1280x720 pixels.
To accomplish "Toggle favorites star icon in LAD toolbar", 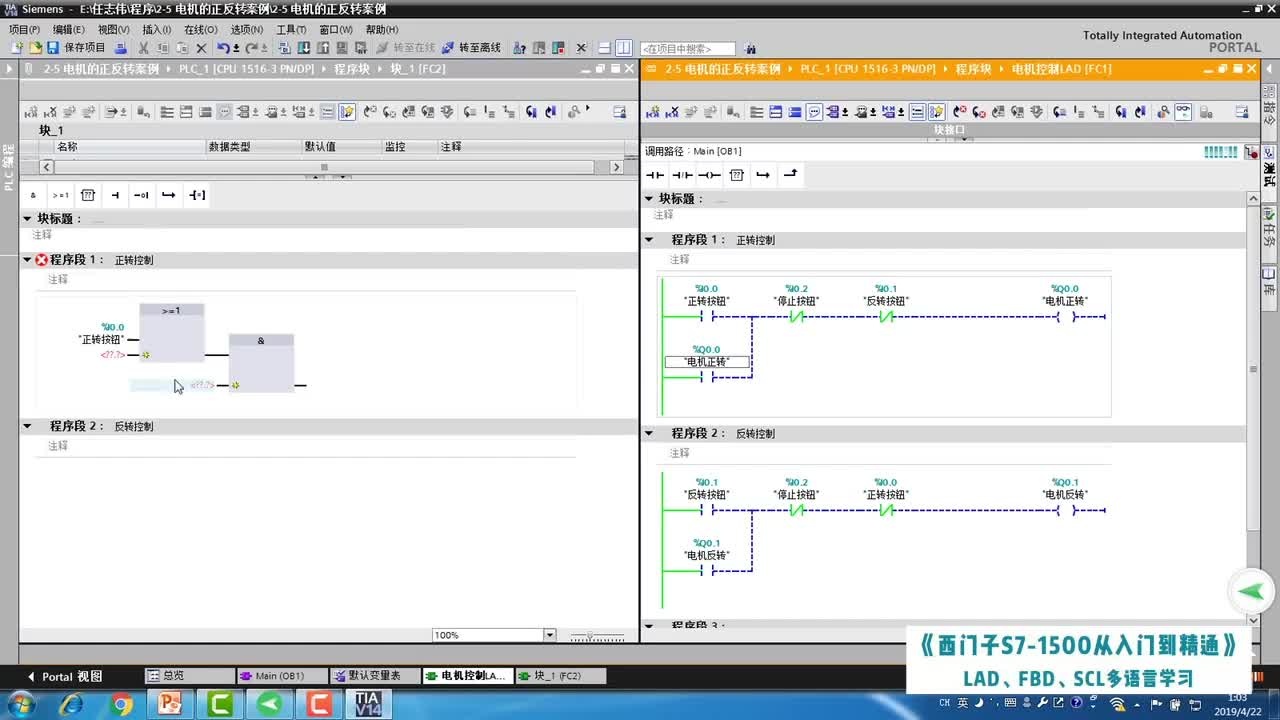I will tap(937, 112).
